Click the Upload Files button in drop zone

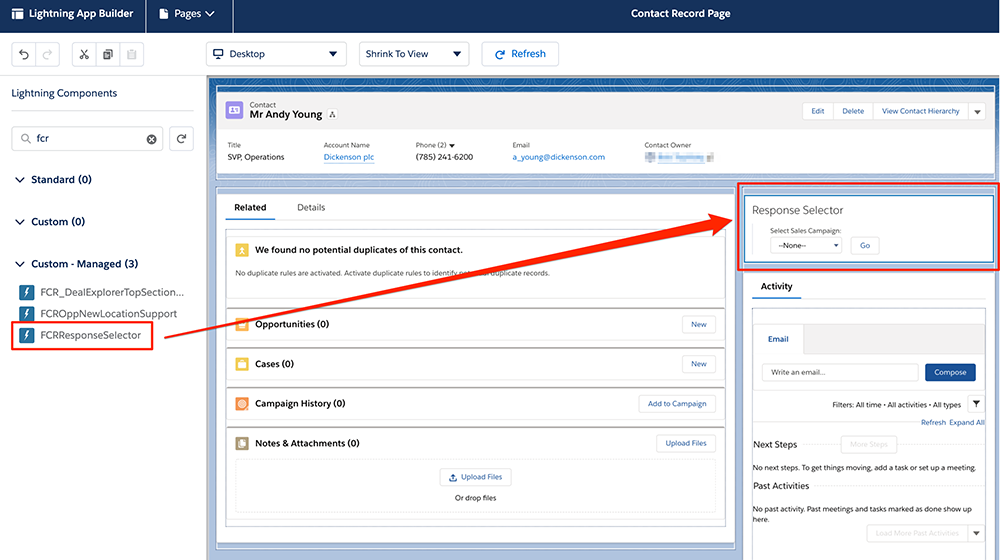[475, 477]
